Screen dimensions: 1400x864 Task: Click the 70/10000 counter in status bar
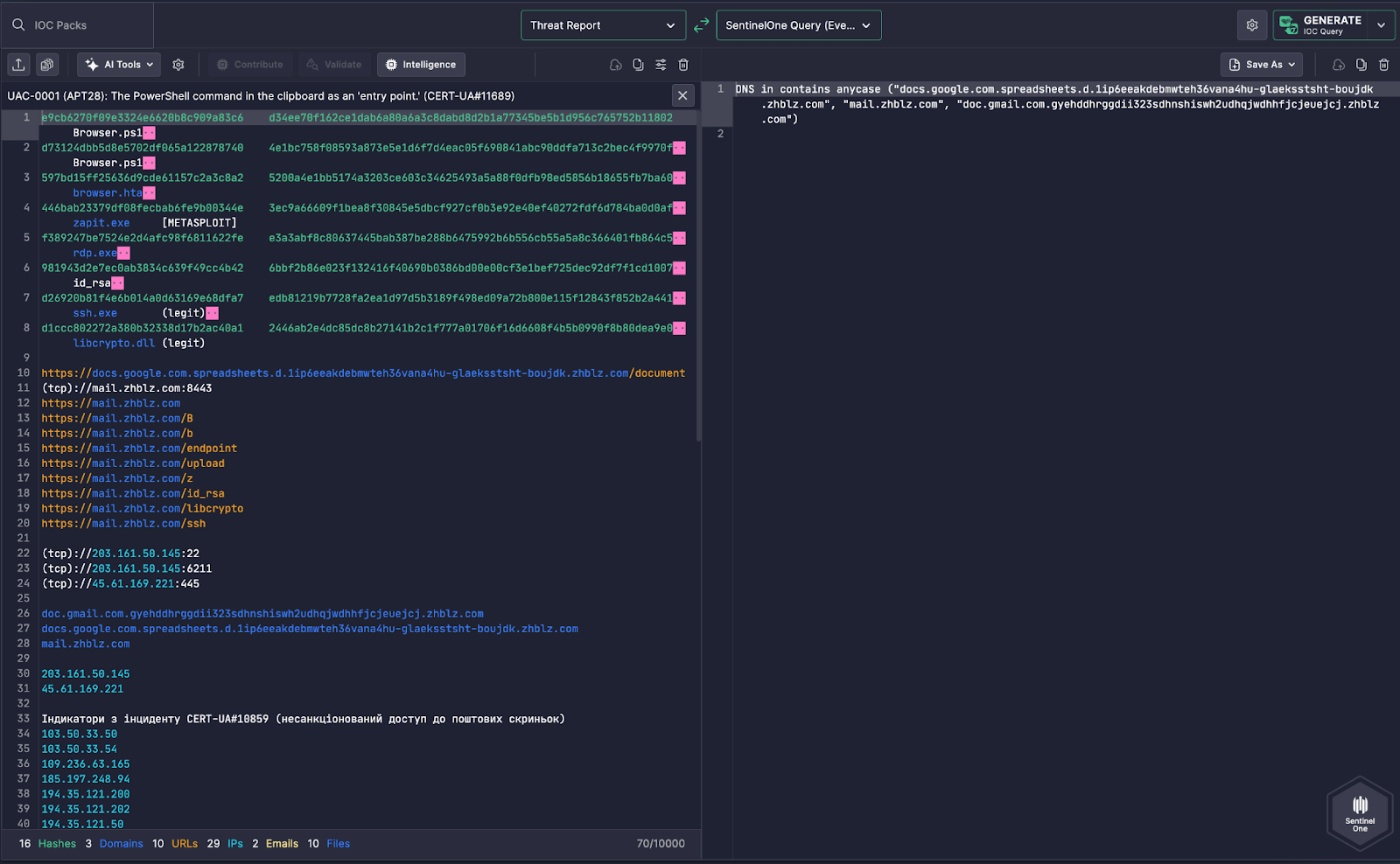click(661, 844)
